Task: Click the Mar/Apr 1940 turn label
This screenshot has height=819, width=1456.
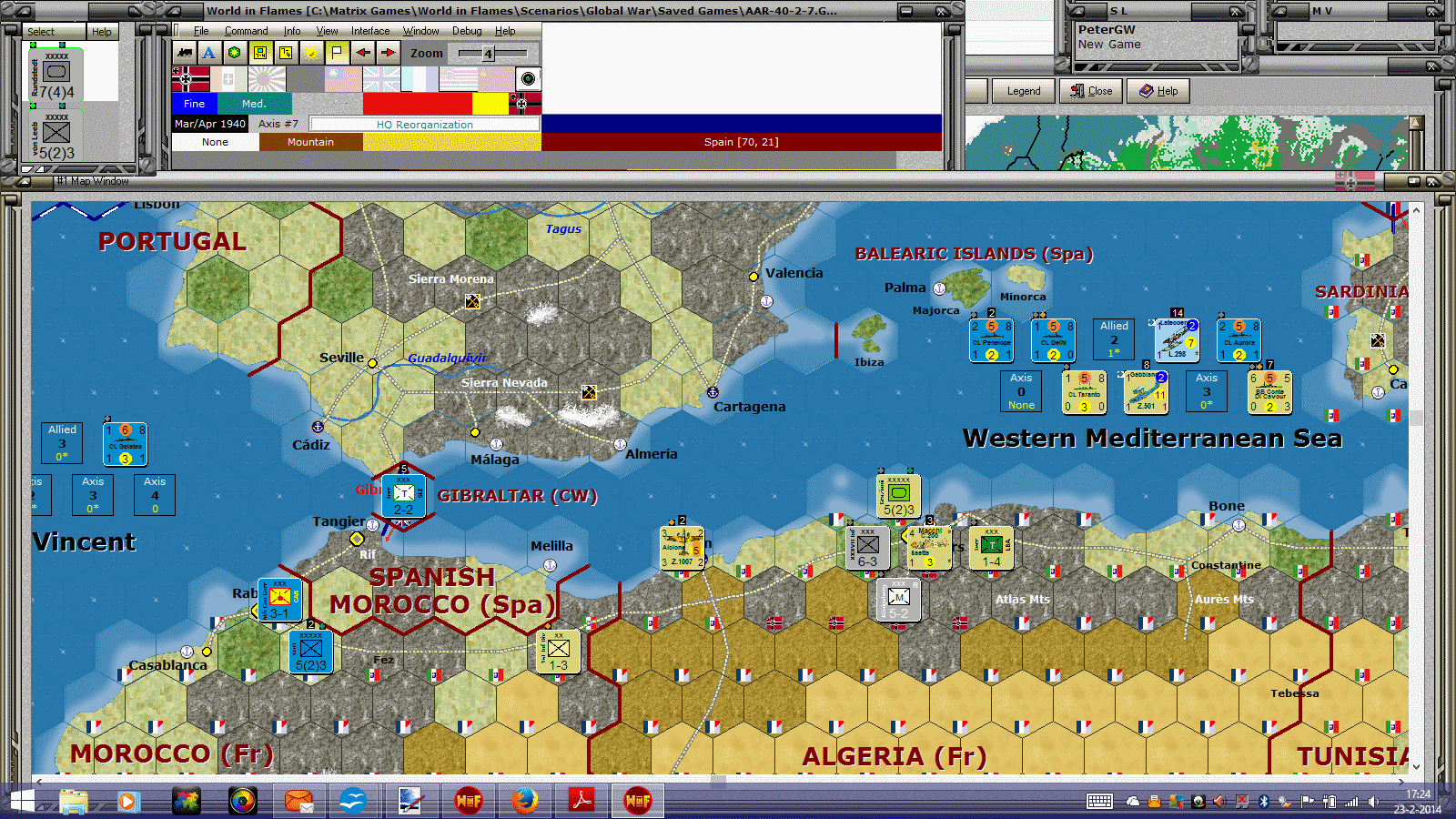Action: [210, 124]
